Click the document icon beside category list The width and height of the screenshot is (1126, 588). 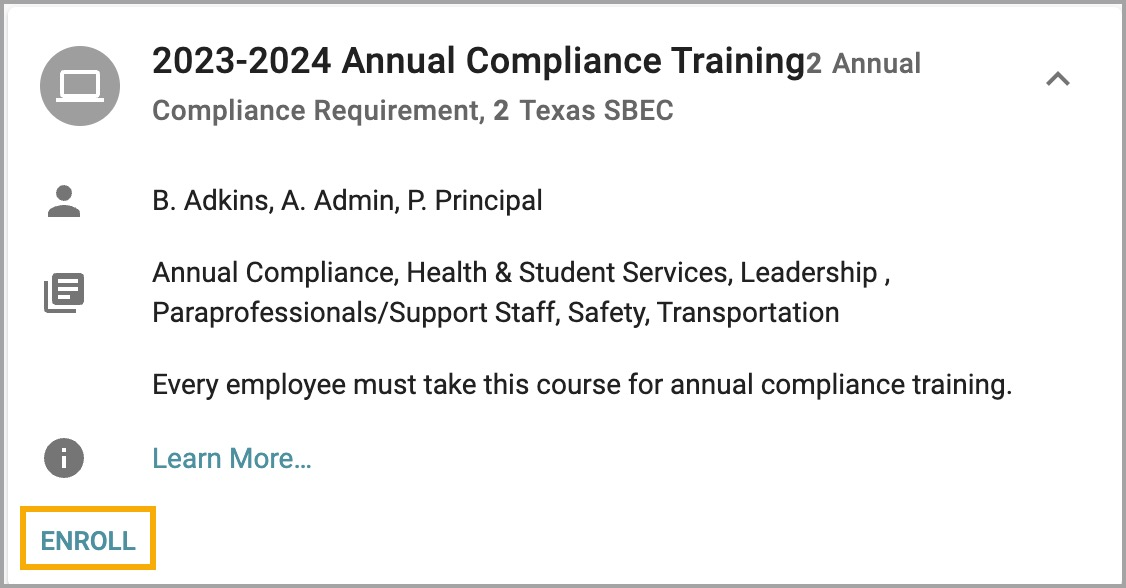click(x=63, y=292)
